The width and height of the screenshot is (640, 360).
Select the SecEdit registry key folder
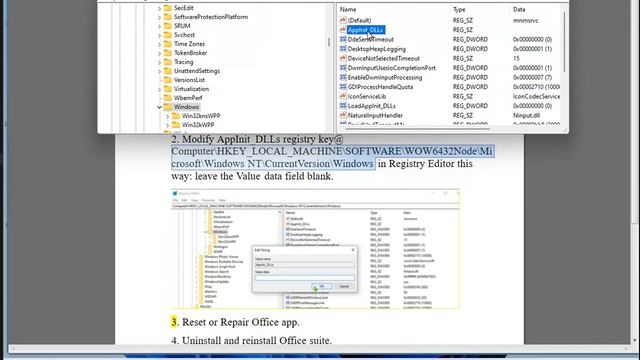pos(184,8)
